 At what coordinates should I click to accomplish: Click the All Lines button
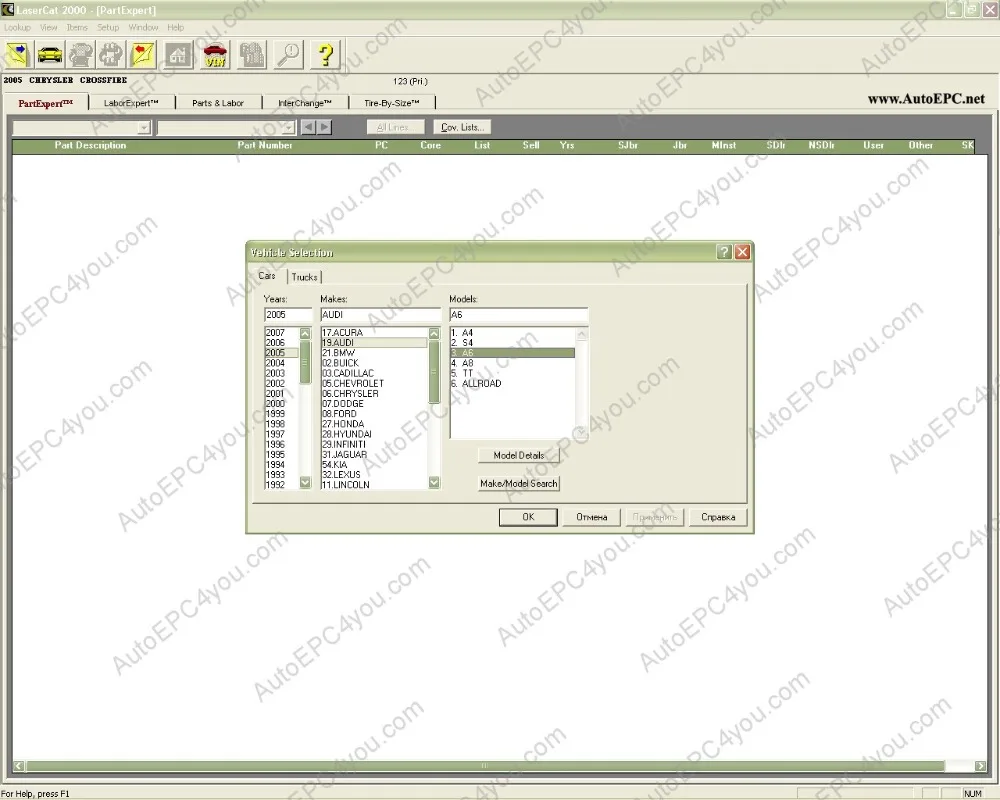click(395, 127)
